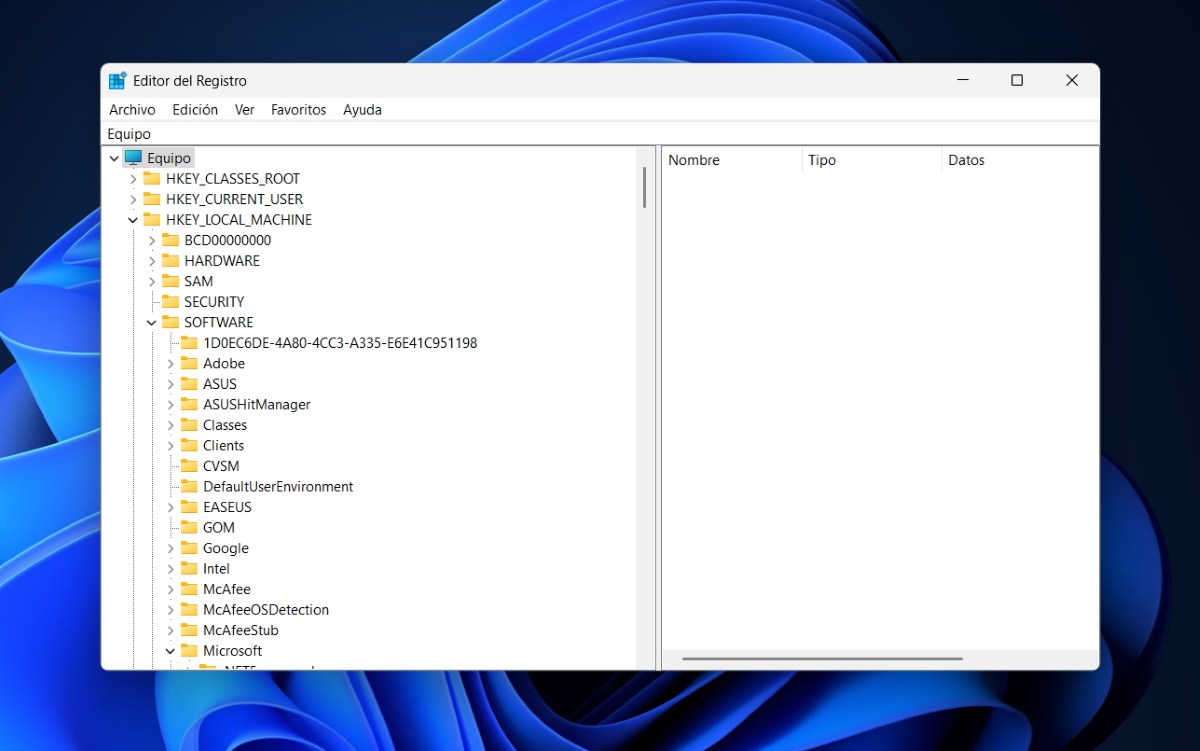Expand the Google key chevron
The image size is (1200, 751).
click(170, 548)
